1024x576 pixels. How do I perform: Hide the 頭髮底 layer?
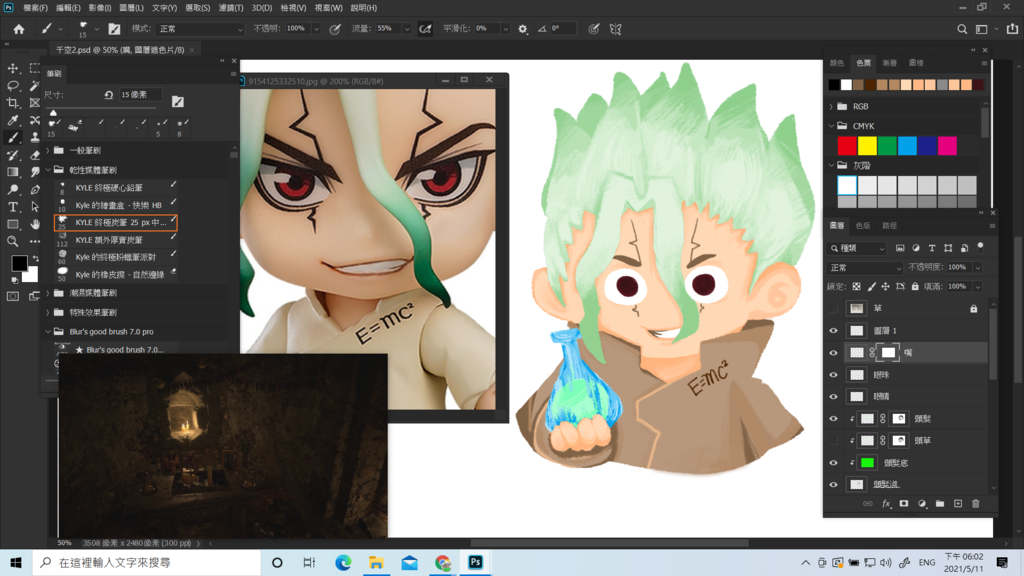coord(833,462)
